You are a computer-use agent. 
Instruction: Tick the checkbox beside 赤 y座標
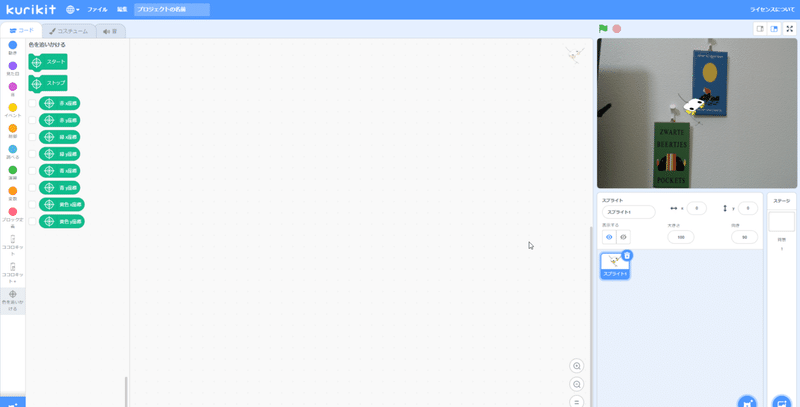(x=32, y=120)
